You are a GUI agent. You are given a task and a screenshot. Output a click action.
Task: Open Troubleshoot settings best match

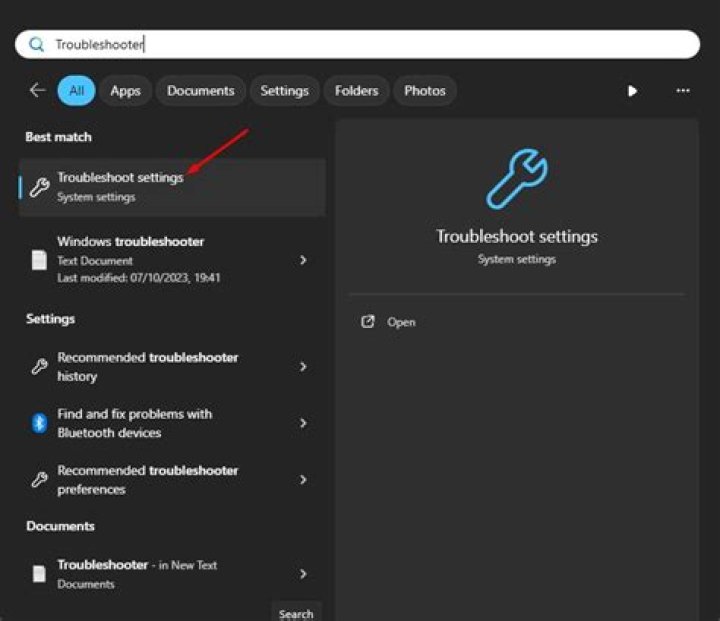(x=172, y=187)
